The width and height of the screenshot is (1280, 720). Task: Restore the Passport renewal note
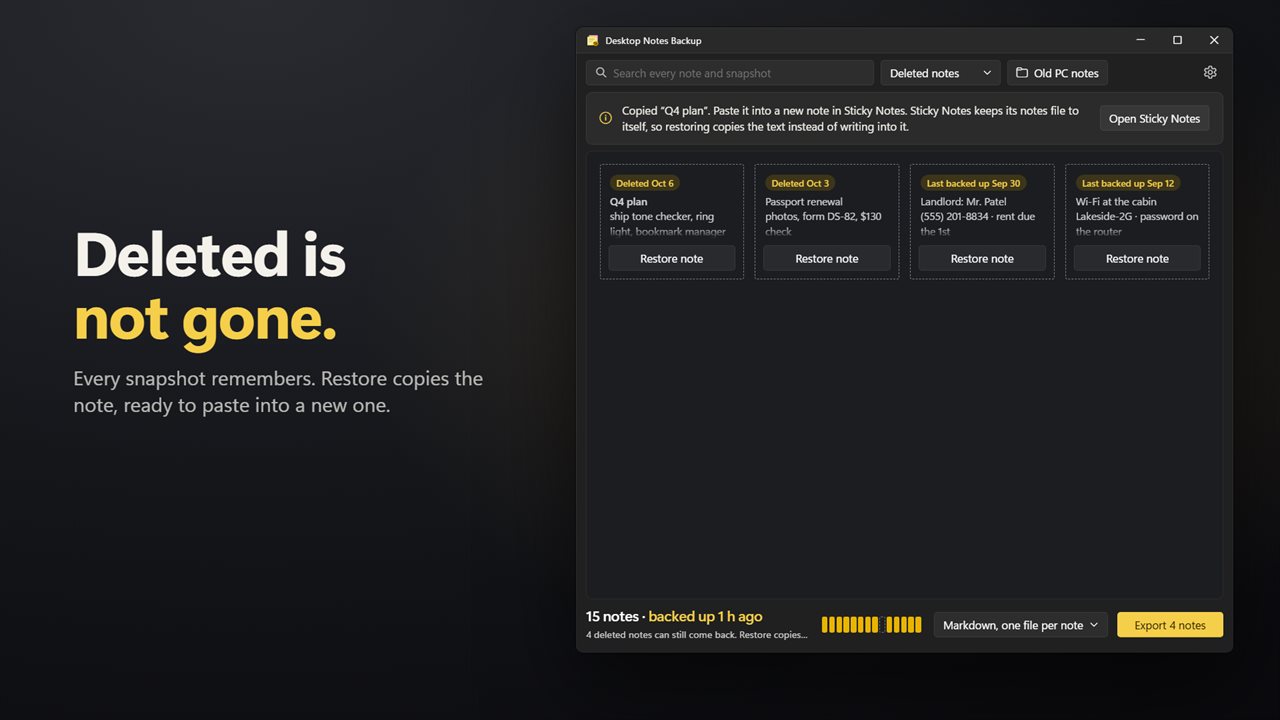click(827, 258)
